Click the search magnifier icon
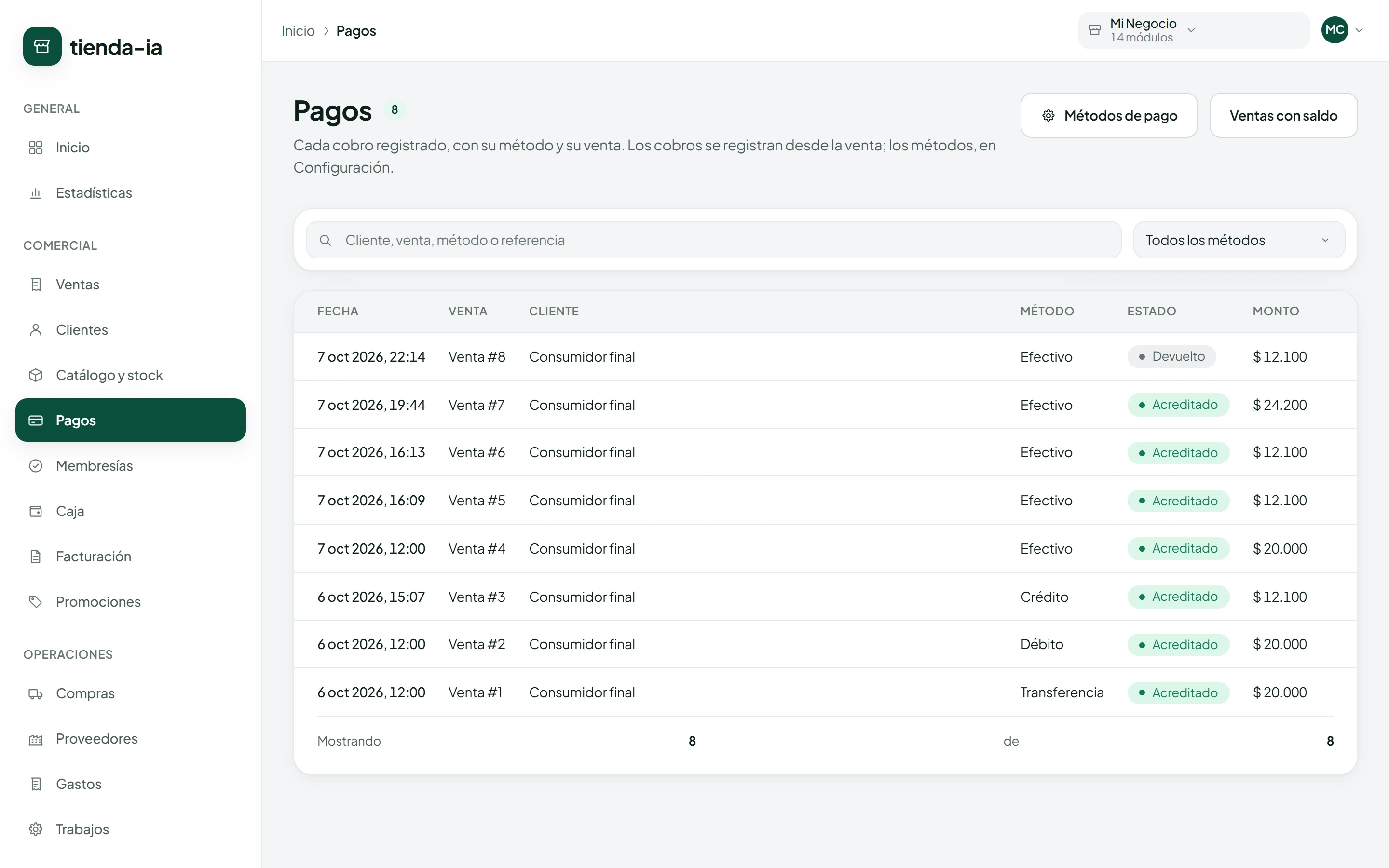 coord(326,240)
